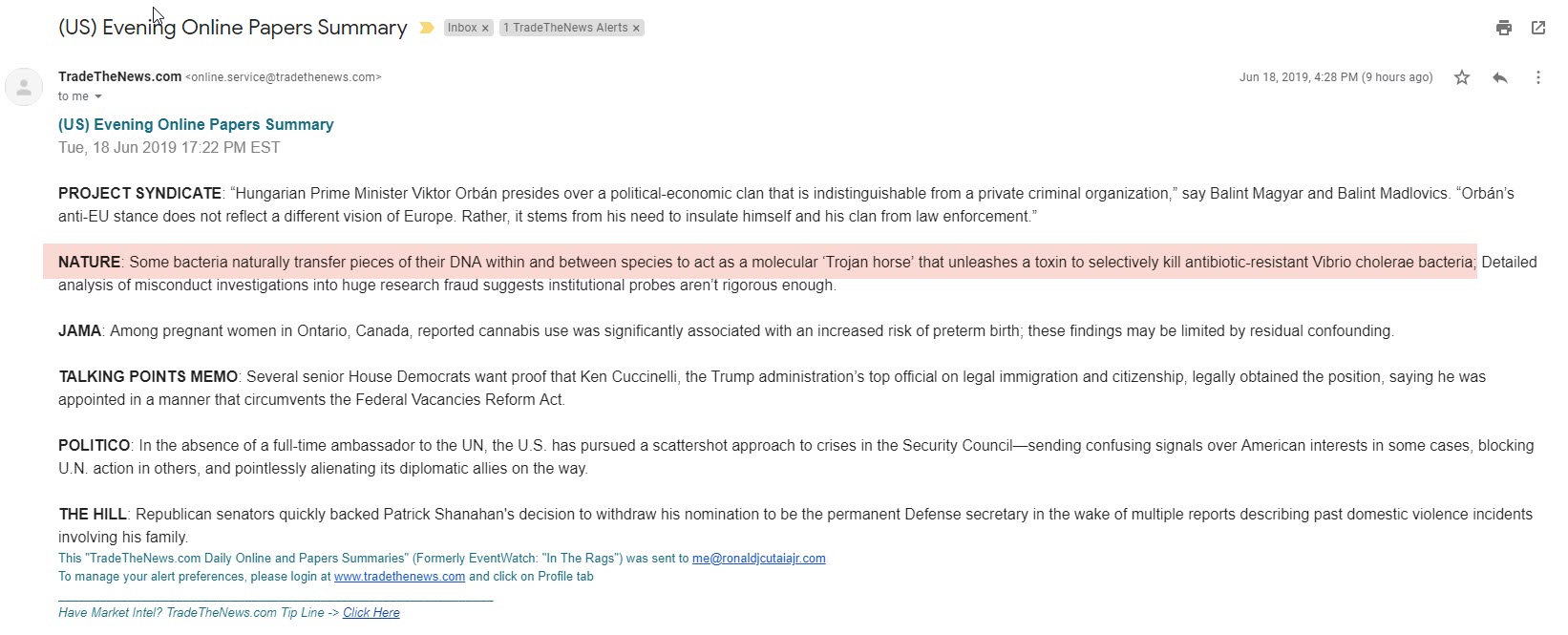Click the sender avatar icon
Image resolution: width=1568 pixels, height=635 pixels.
pyautogui.click(x=24, y=88)
